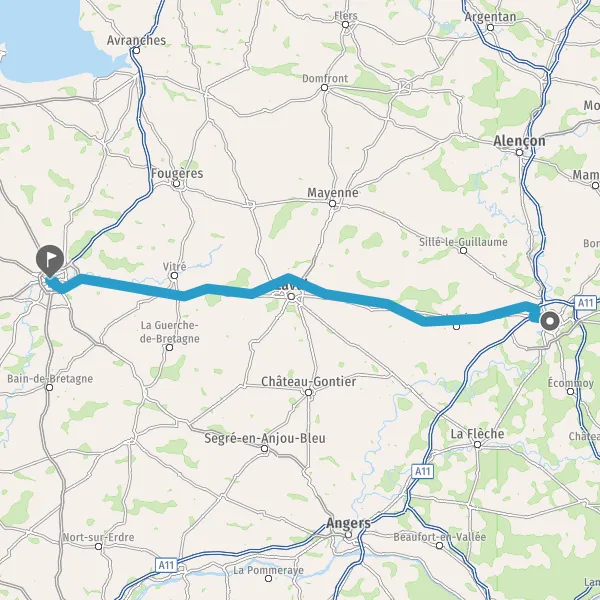Image resolution: width=600 pixels, height=600 pixels.
Task: Select the Vitré town marker
Action: pos(174,276)
